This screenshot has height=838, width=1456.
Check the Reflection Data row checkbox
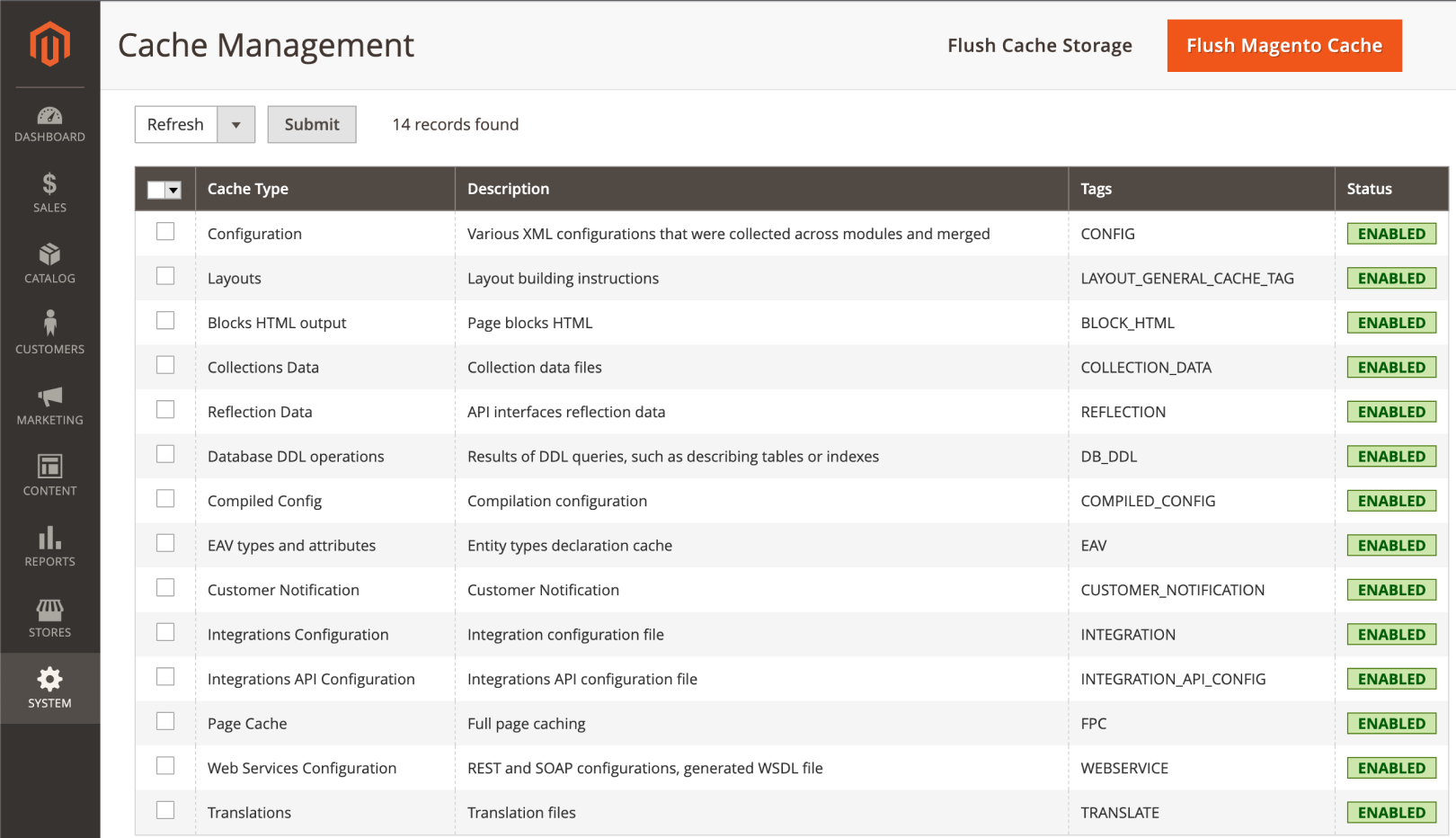coord(165,410)
